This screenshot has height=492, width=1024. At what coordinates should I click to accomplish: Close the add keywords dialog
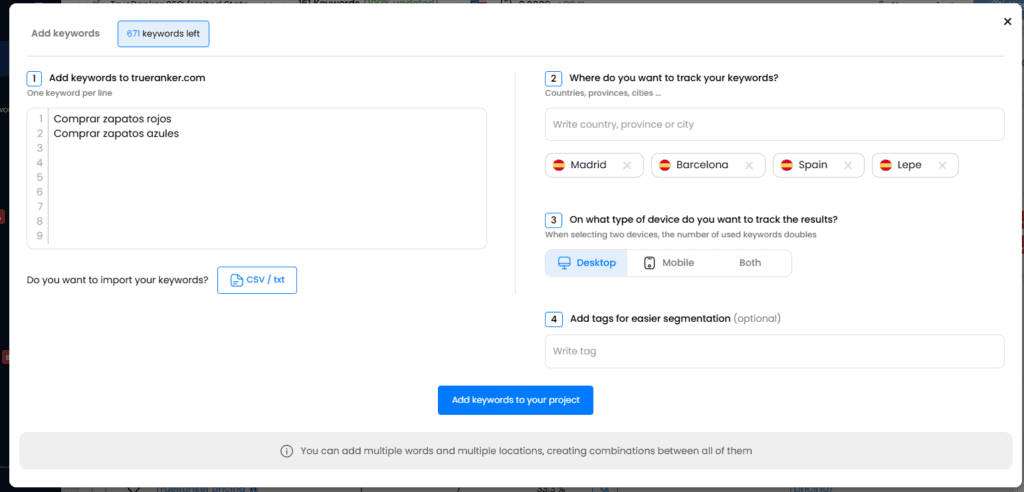1006,22
